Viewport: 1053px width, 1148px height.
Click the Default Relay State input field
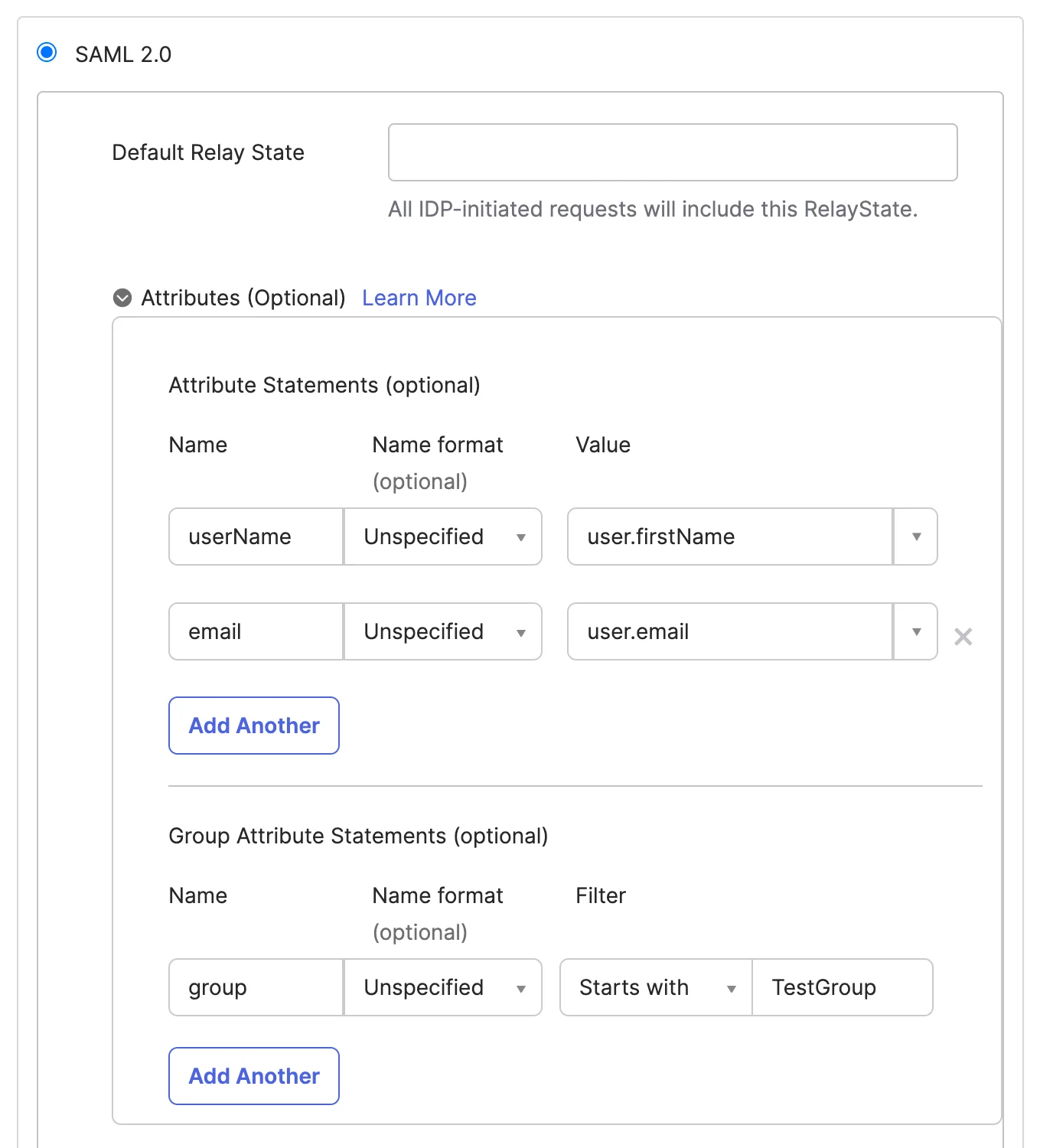[672, 152]
